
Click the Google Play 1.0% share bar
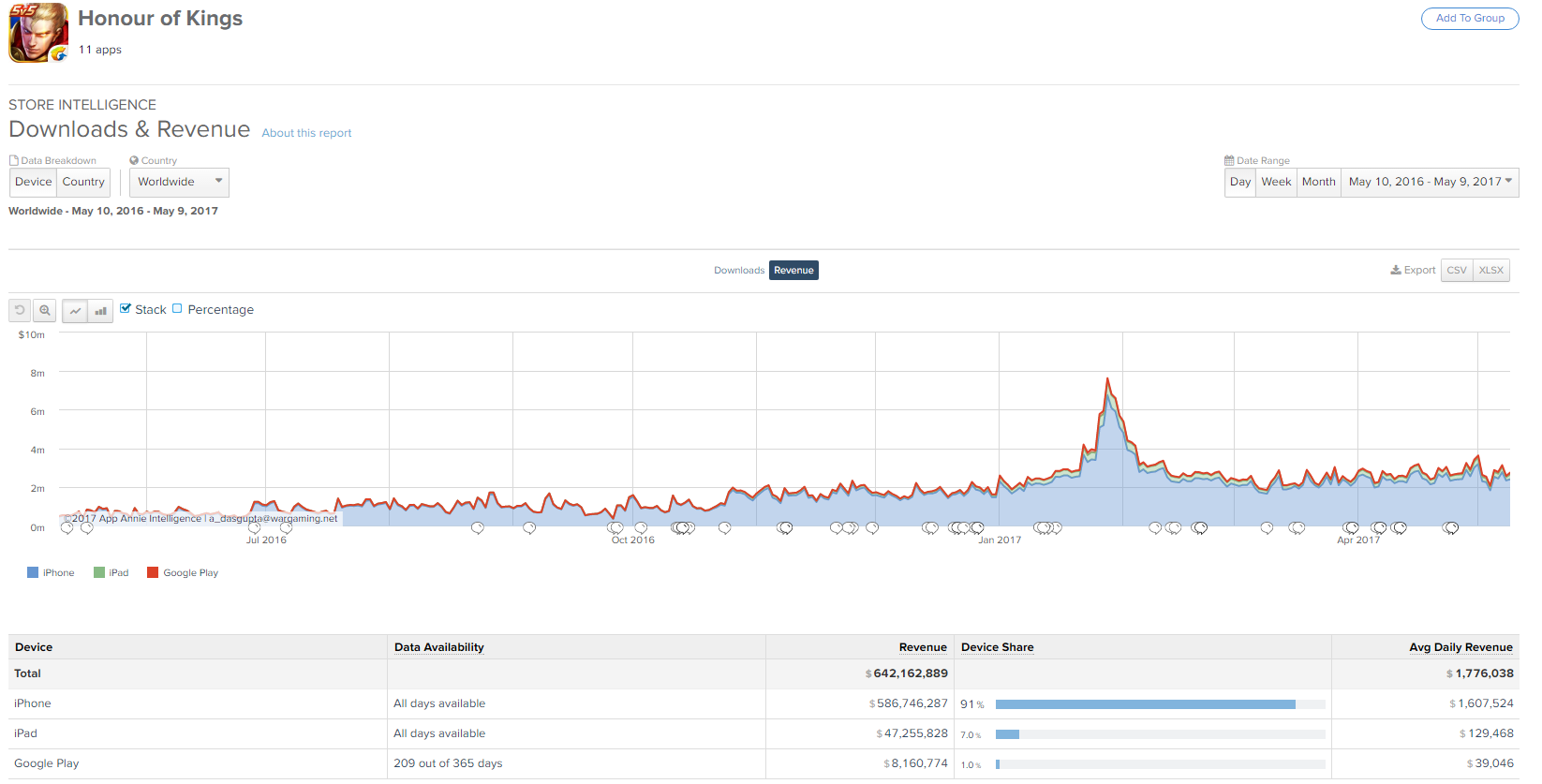coord(998,764)
